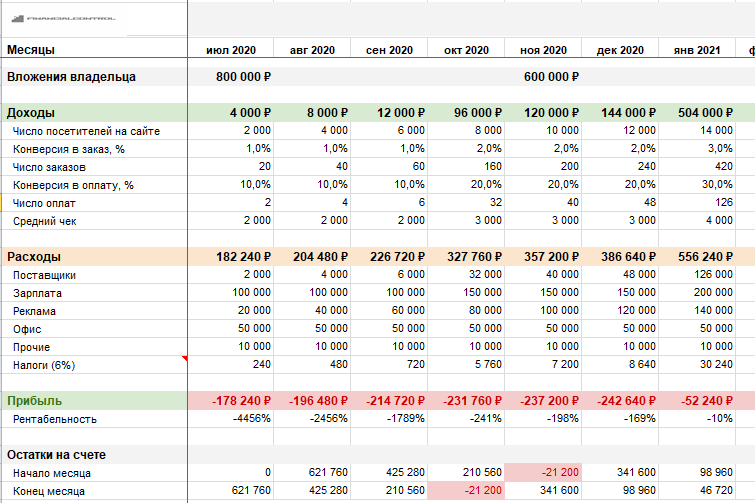Click the 'Начало месяца' row label
The image size is (755, 503).
click(52, 473)
